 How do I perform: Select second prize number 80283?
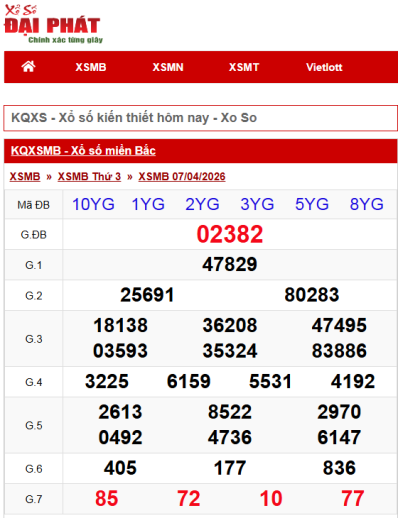(x=312, y=295)
